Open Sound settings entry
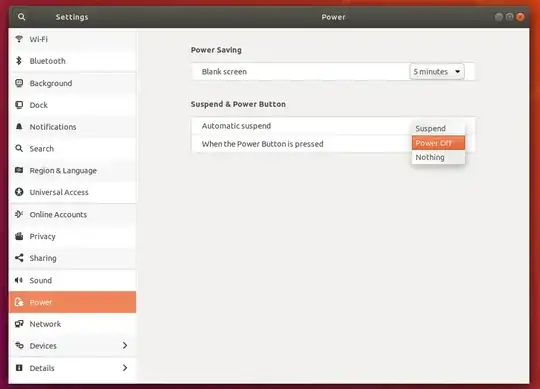Image resolution: width=540 pixels, height=389 pixels. pos(73,280)
